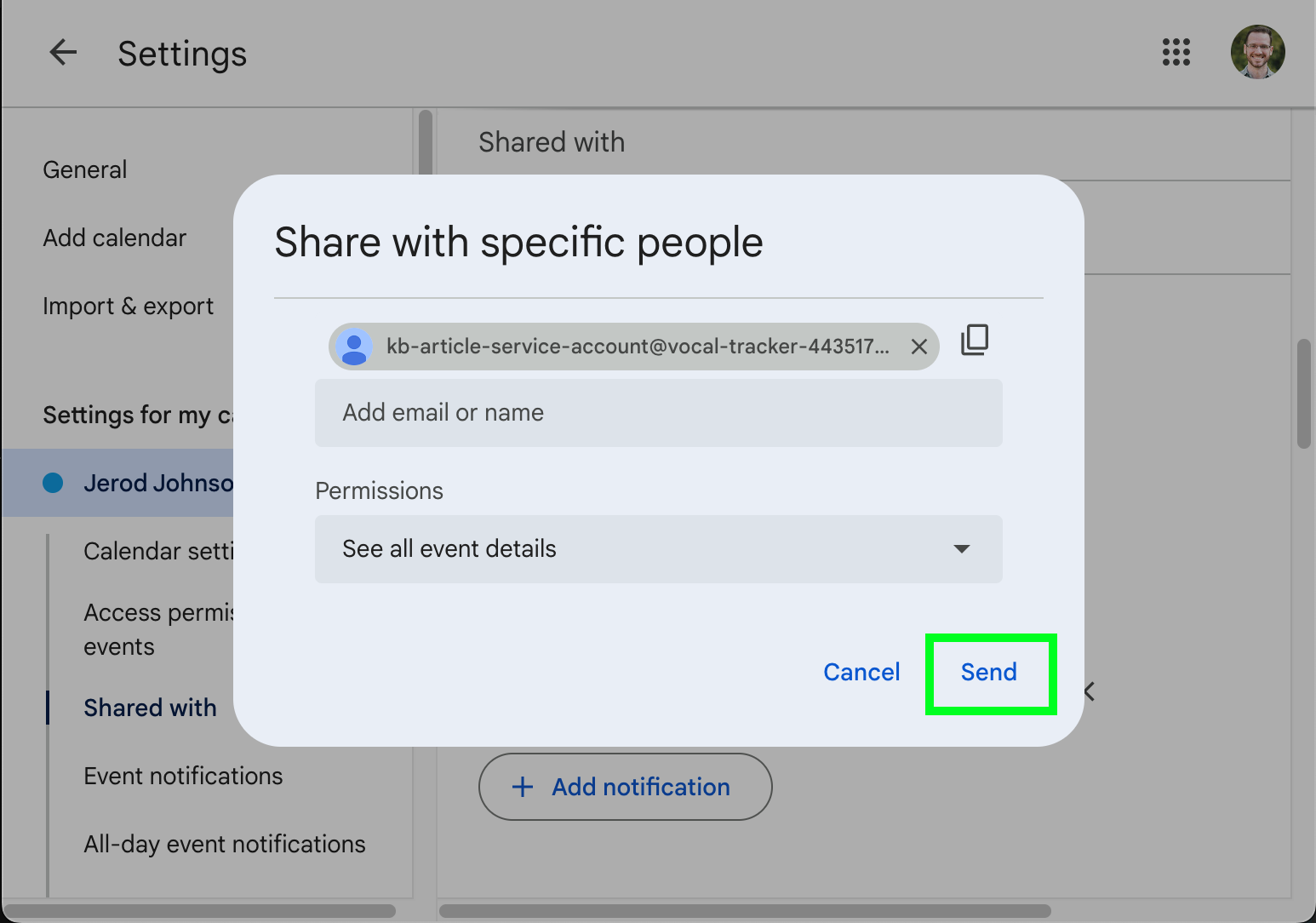The width and height of the screenshot is (1316, 923).
Task: Open the Shared with section
Action: (150, 707)
